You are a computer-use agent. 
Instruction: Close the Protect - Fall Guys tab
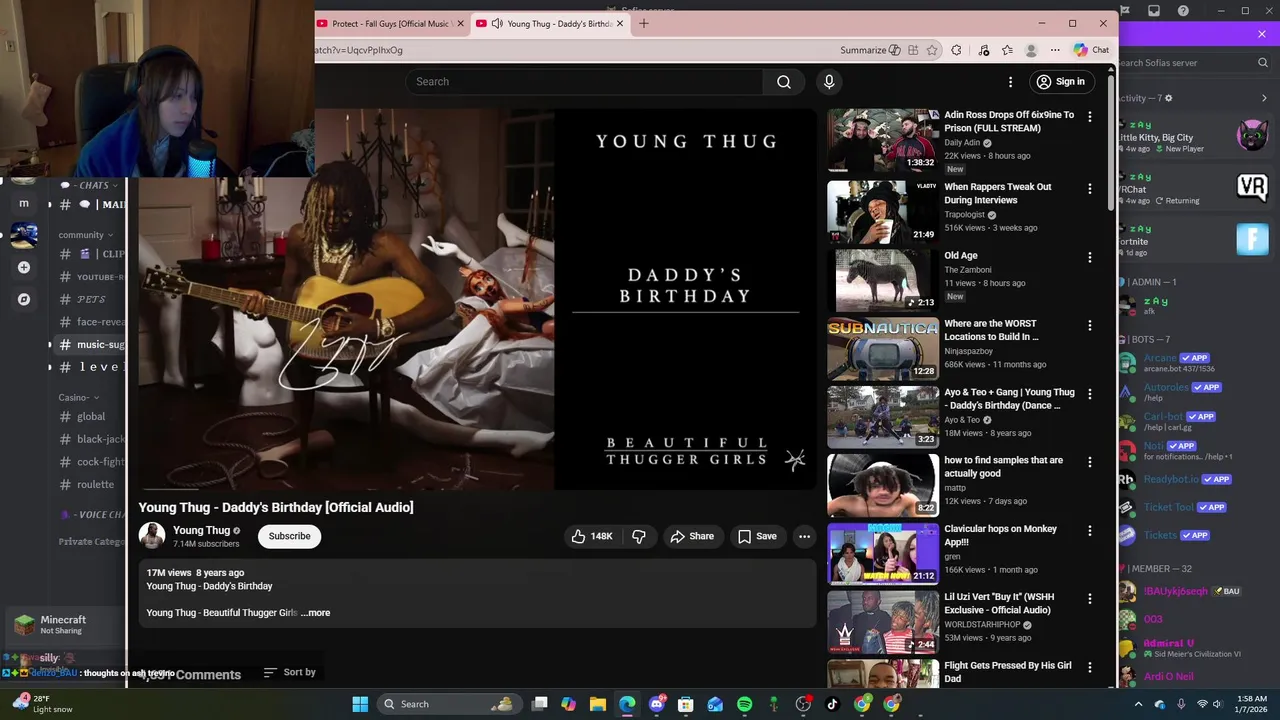click(461, 24)
